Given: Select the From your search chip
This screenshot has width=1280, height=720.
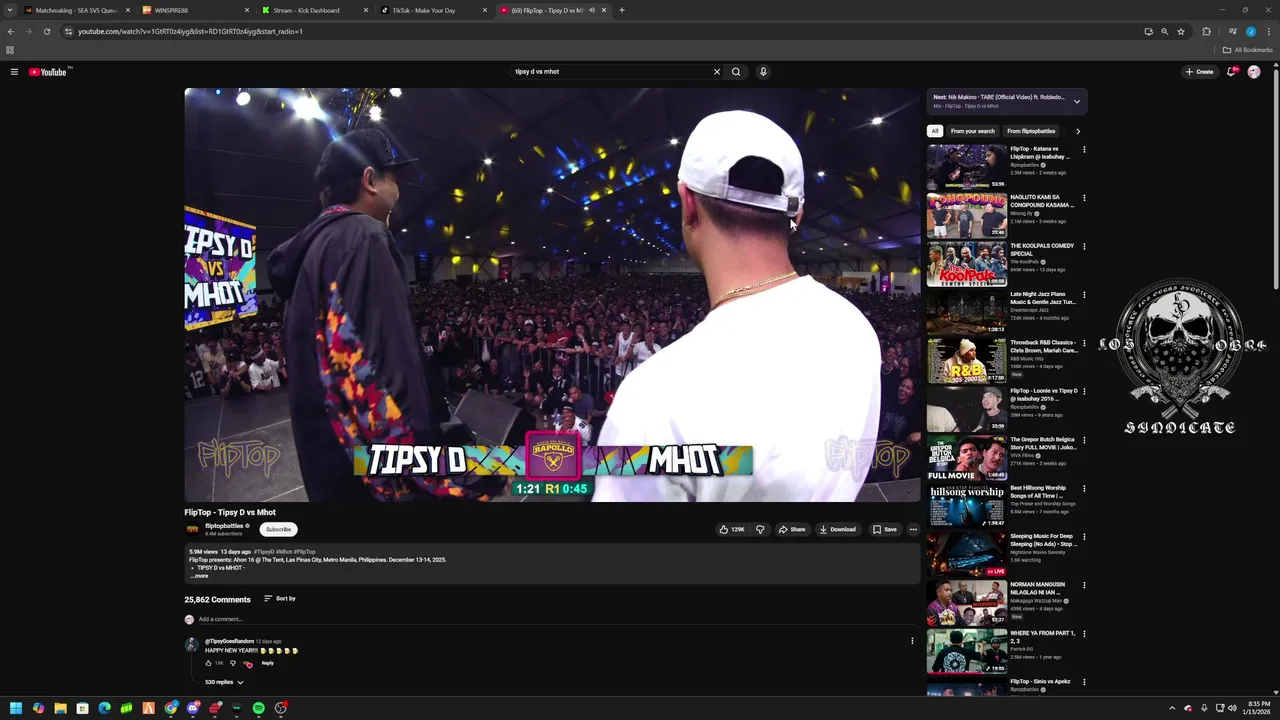Looking at the screenshot, I should pos(972,131).
